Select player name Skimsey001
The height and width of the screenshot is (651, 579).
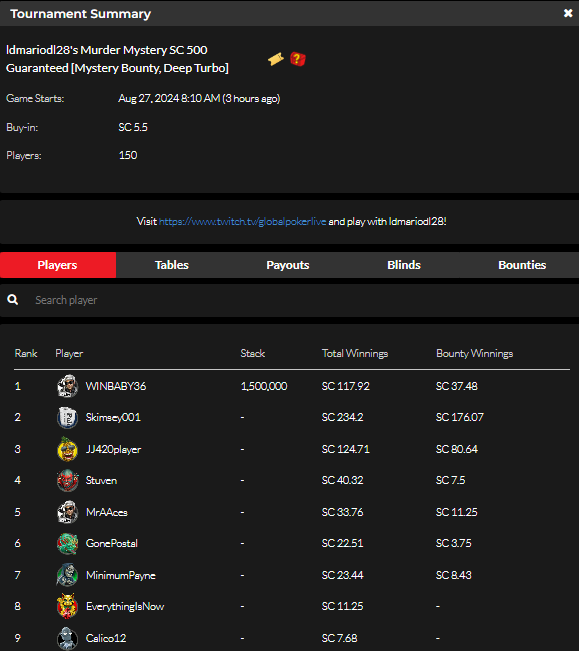(x=113, y=417)
